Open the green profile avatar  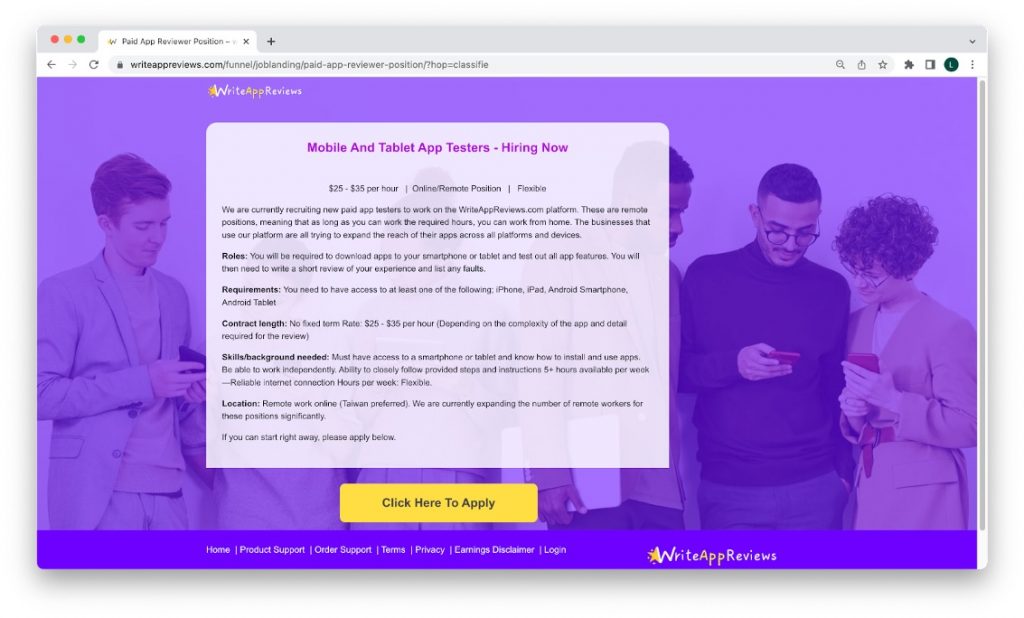tap(951, 65)
